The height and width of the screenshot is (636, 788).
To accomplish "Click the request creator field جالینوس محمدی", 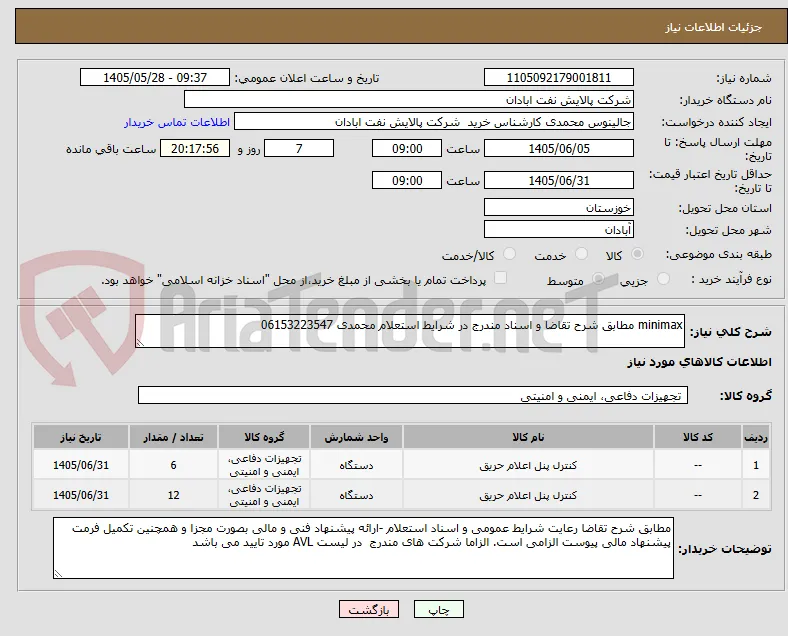I will point(434,122).
